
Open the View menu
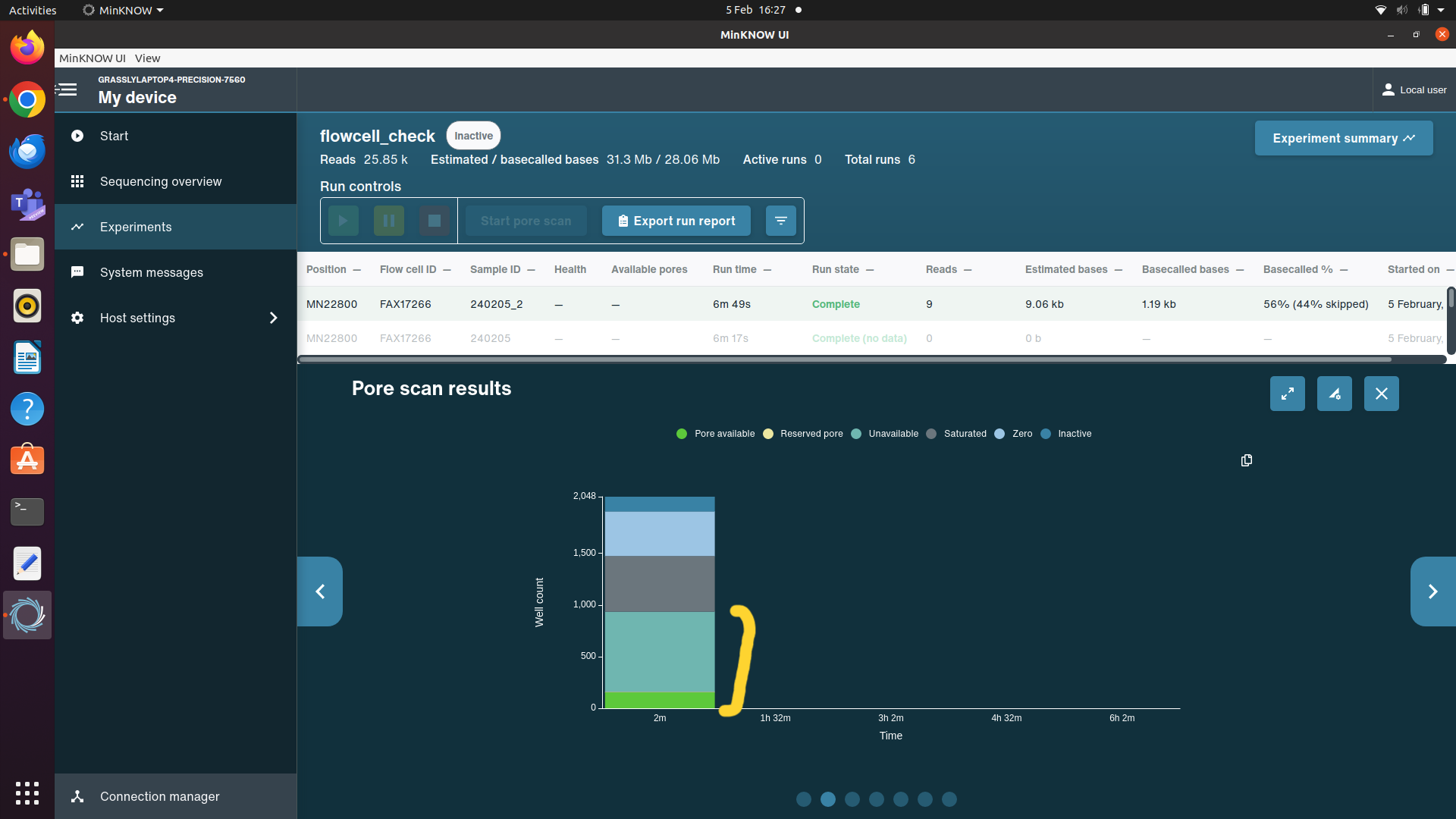click(148, 58)
